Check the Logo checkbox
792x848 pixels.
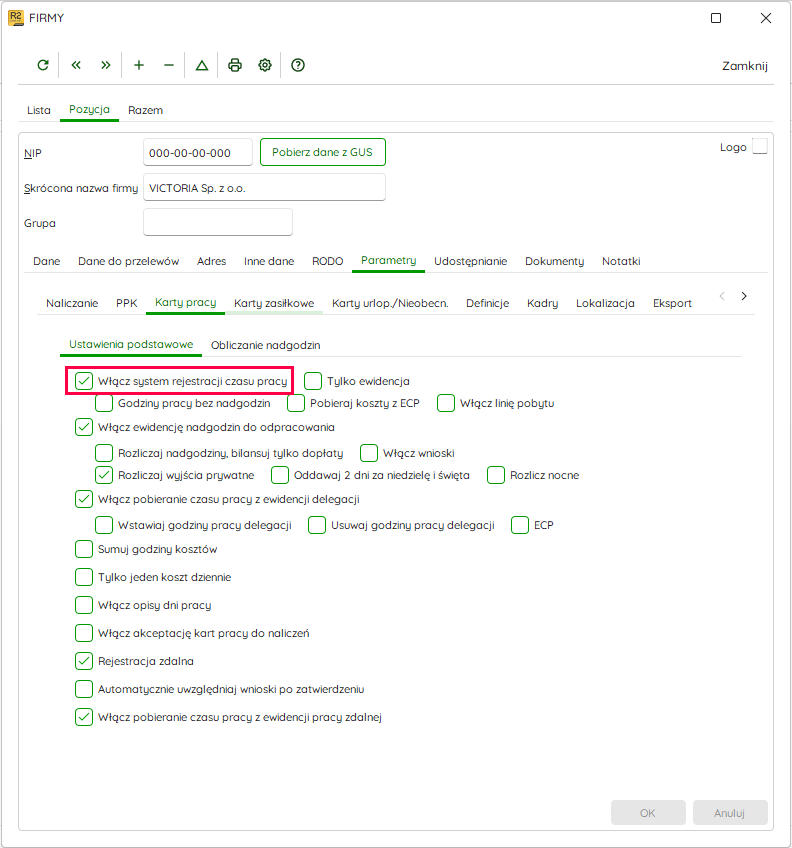(760, 147)
